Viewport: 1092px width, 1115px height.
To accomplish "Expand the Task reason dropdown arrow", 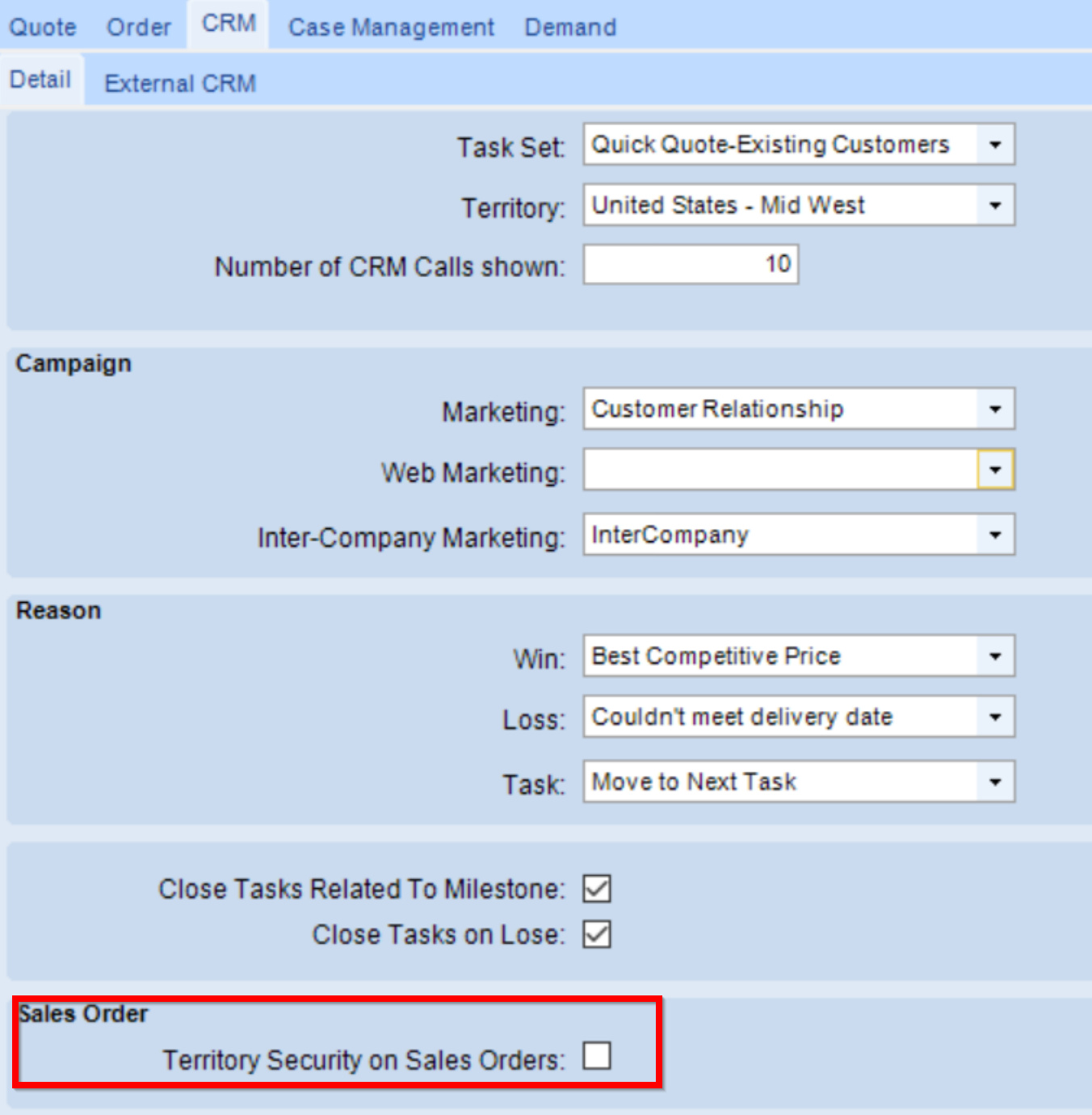I will pyautogui.click(x=995, y=781).
